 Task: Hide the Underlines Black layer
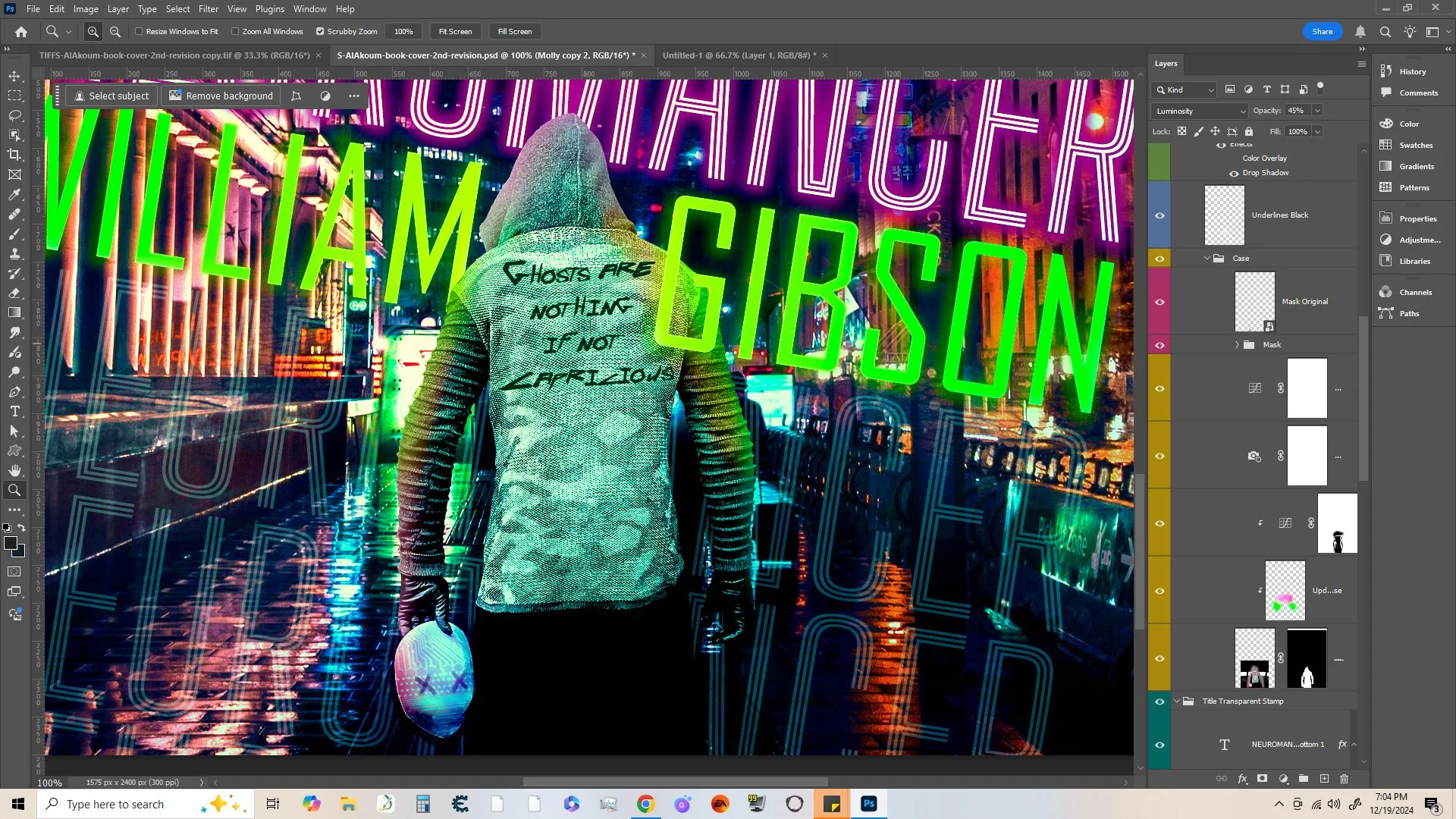click(x=1159, y=215)
